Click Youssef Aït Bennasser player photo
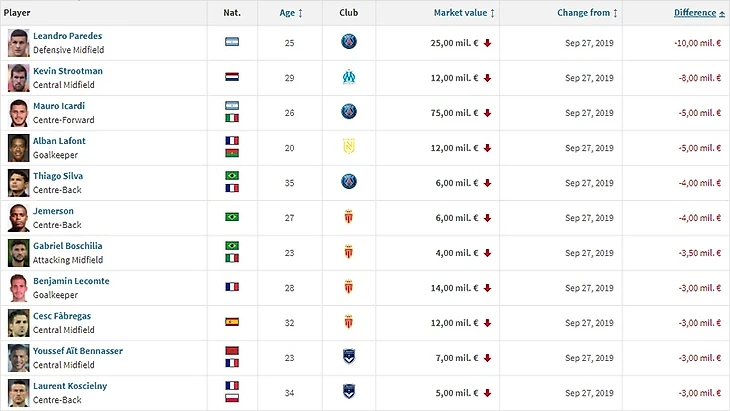The width and height of the screenshot is (730, 411). [x=17, y=357]
